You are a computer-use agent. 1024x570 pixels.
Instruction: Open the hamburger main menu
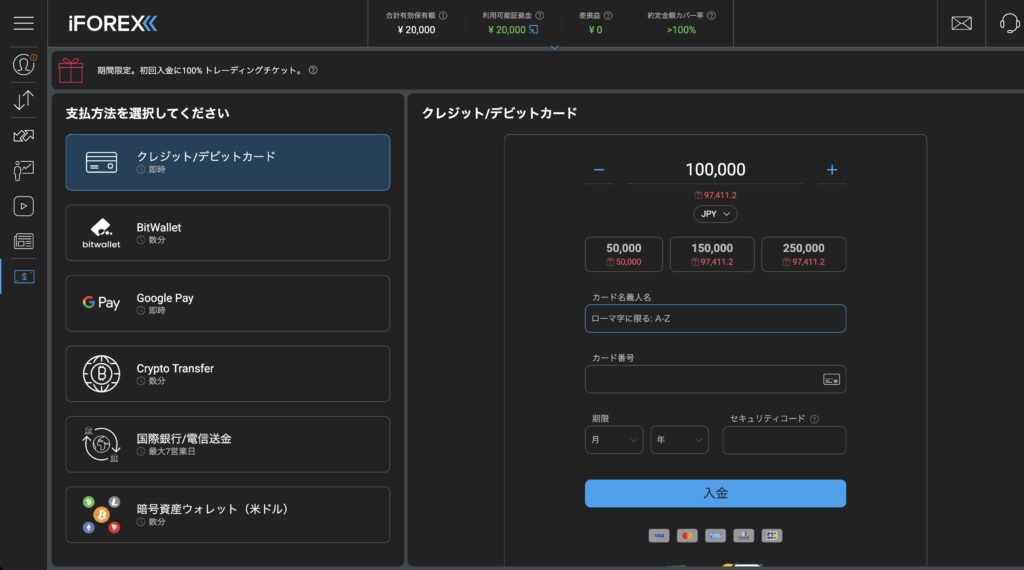click(24, 24)
